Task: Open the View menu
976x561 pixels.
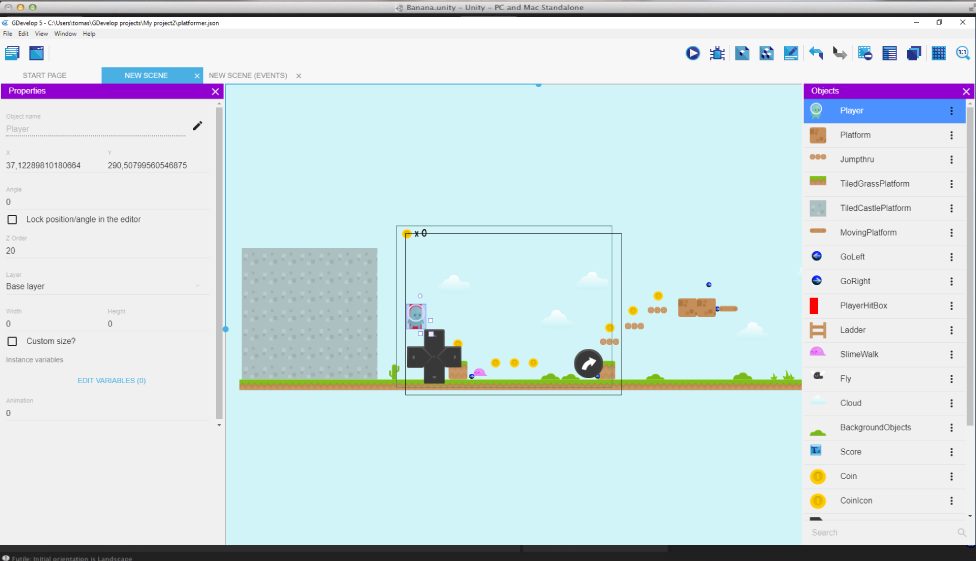Action: (x=41, y=34)
